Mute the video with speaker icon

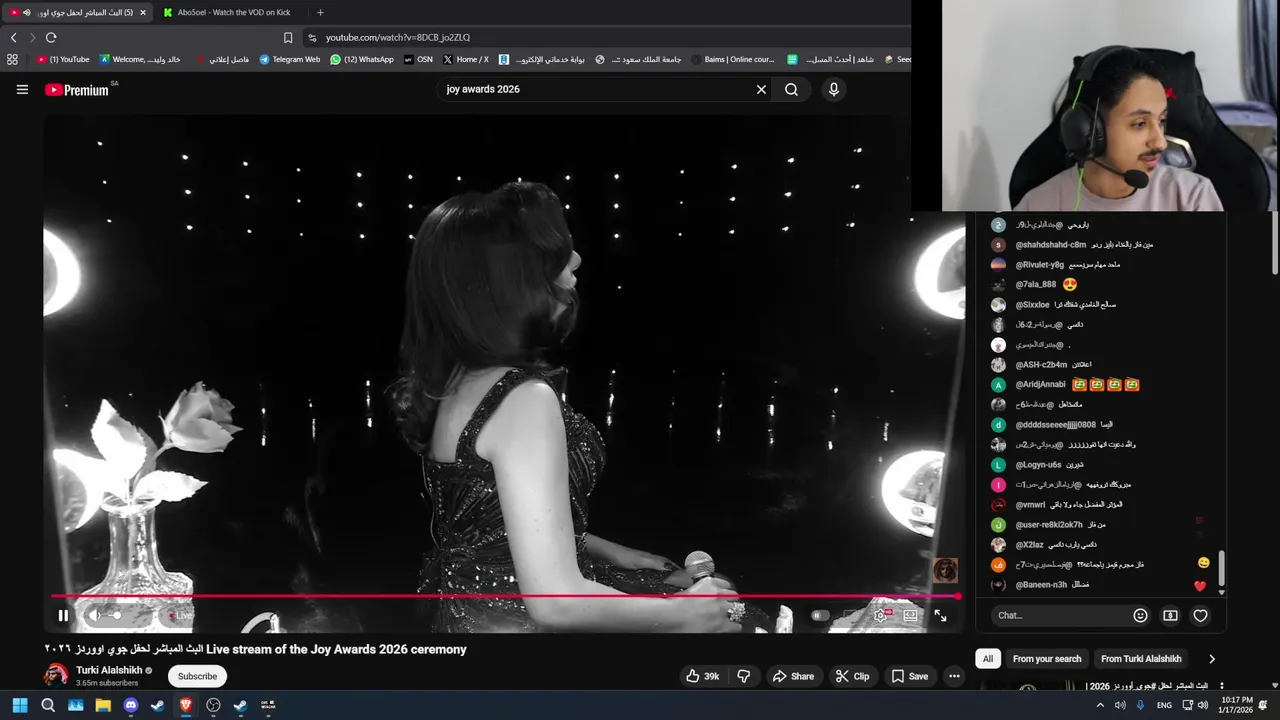coord(95,615)
